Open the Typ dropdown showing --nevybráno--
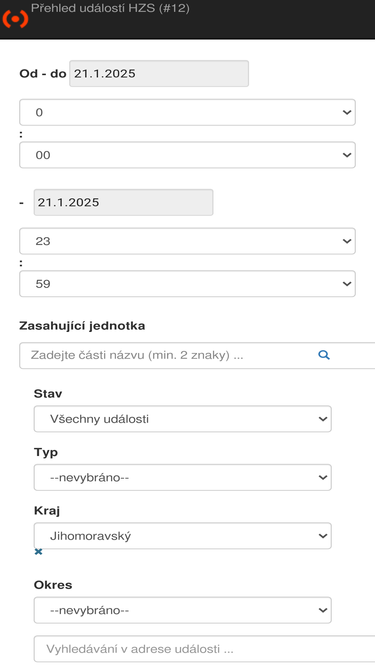 tap(183, 477)
